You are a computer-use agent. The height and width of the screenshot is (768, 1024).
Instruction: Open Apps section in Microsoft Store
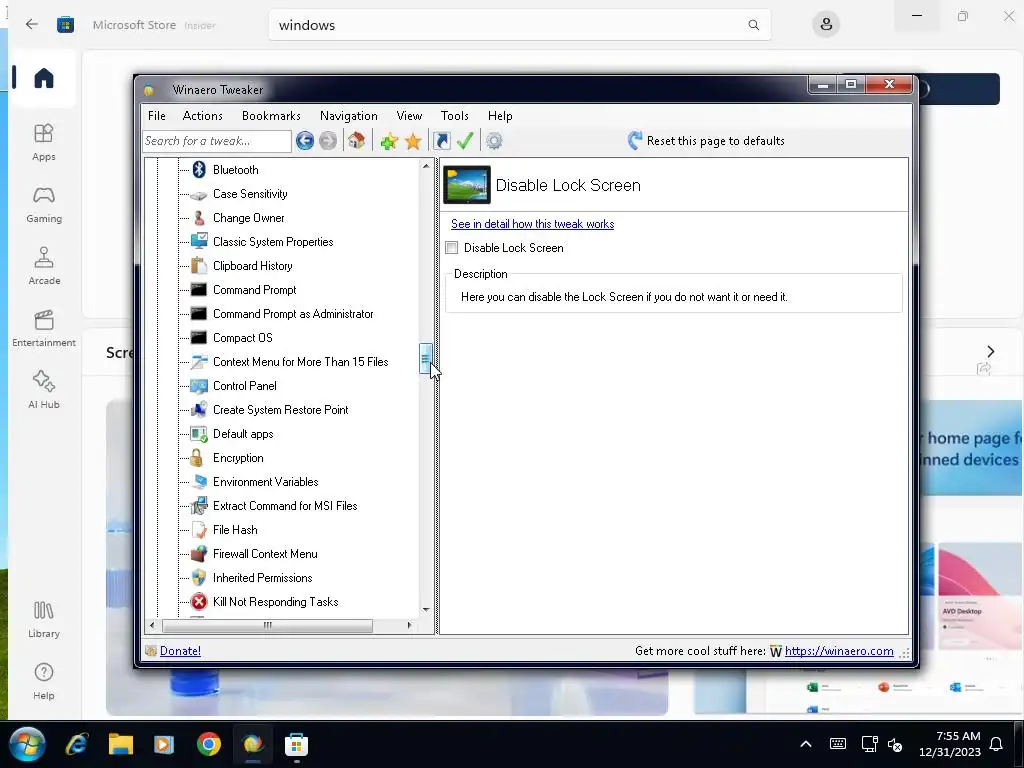click(44, 142)
